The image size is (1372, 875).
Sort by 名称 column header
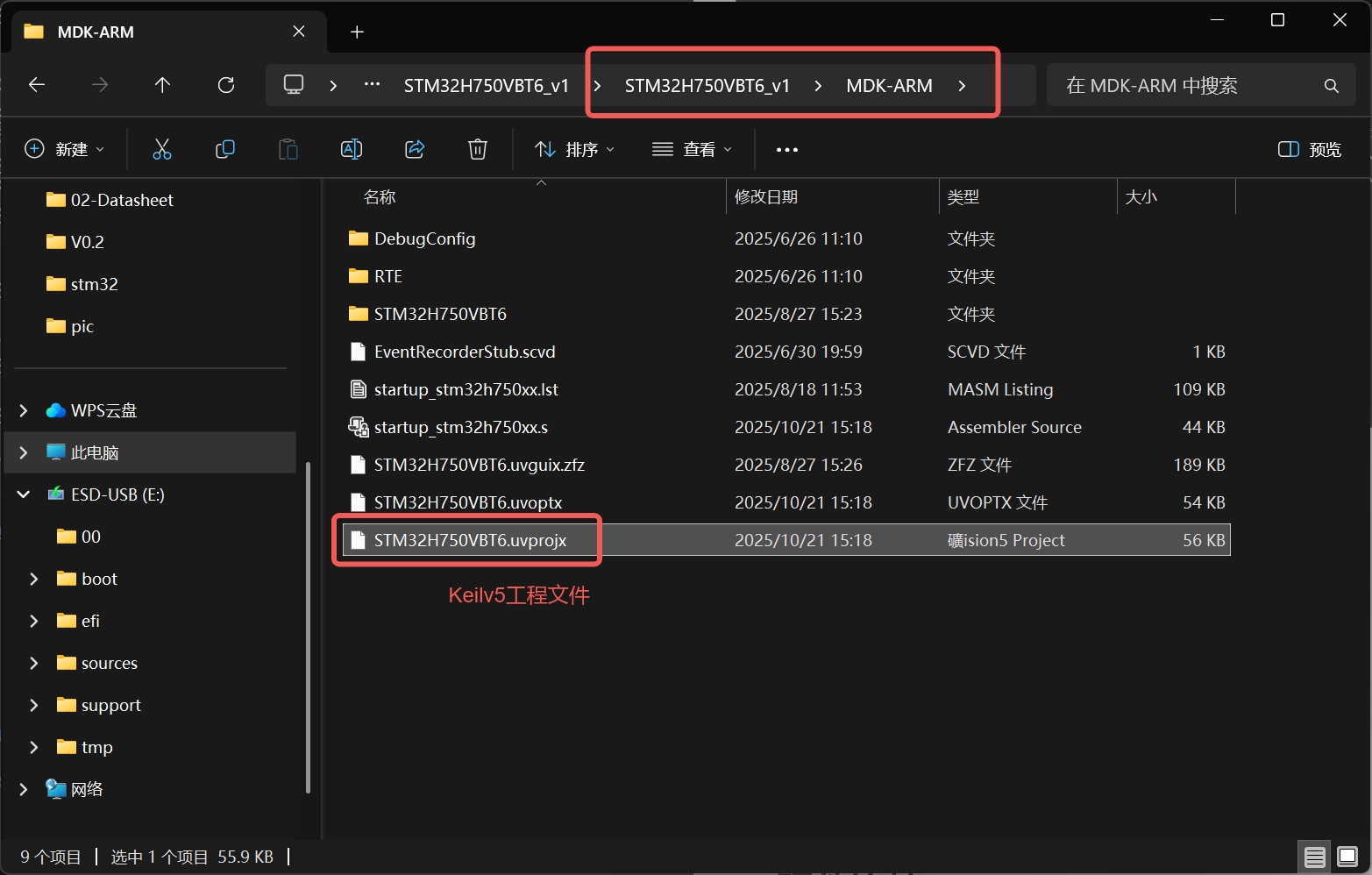(380, 197)
